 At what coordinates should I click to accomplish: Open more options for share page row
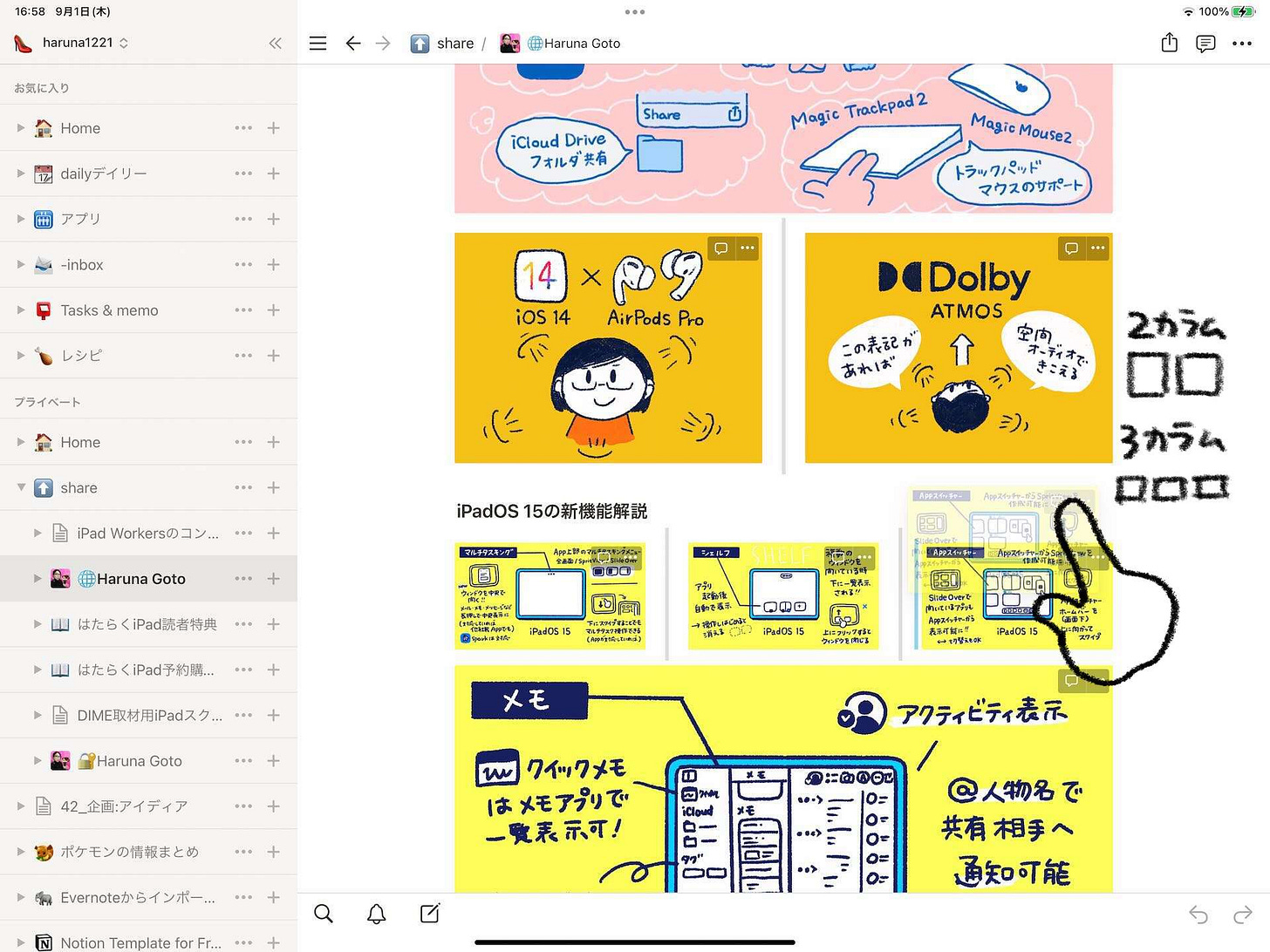pos(243,487)
